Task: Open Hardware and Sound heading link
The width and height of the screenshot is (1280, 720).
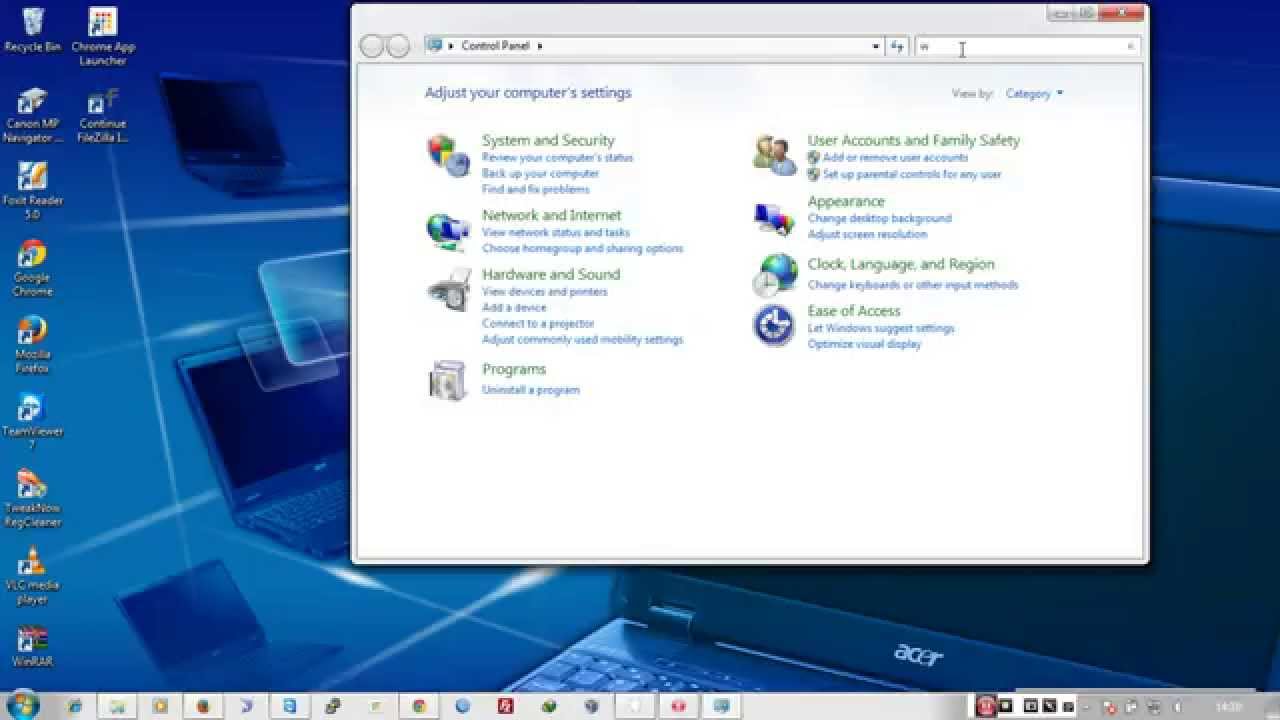Action: pos(551,274)
